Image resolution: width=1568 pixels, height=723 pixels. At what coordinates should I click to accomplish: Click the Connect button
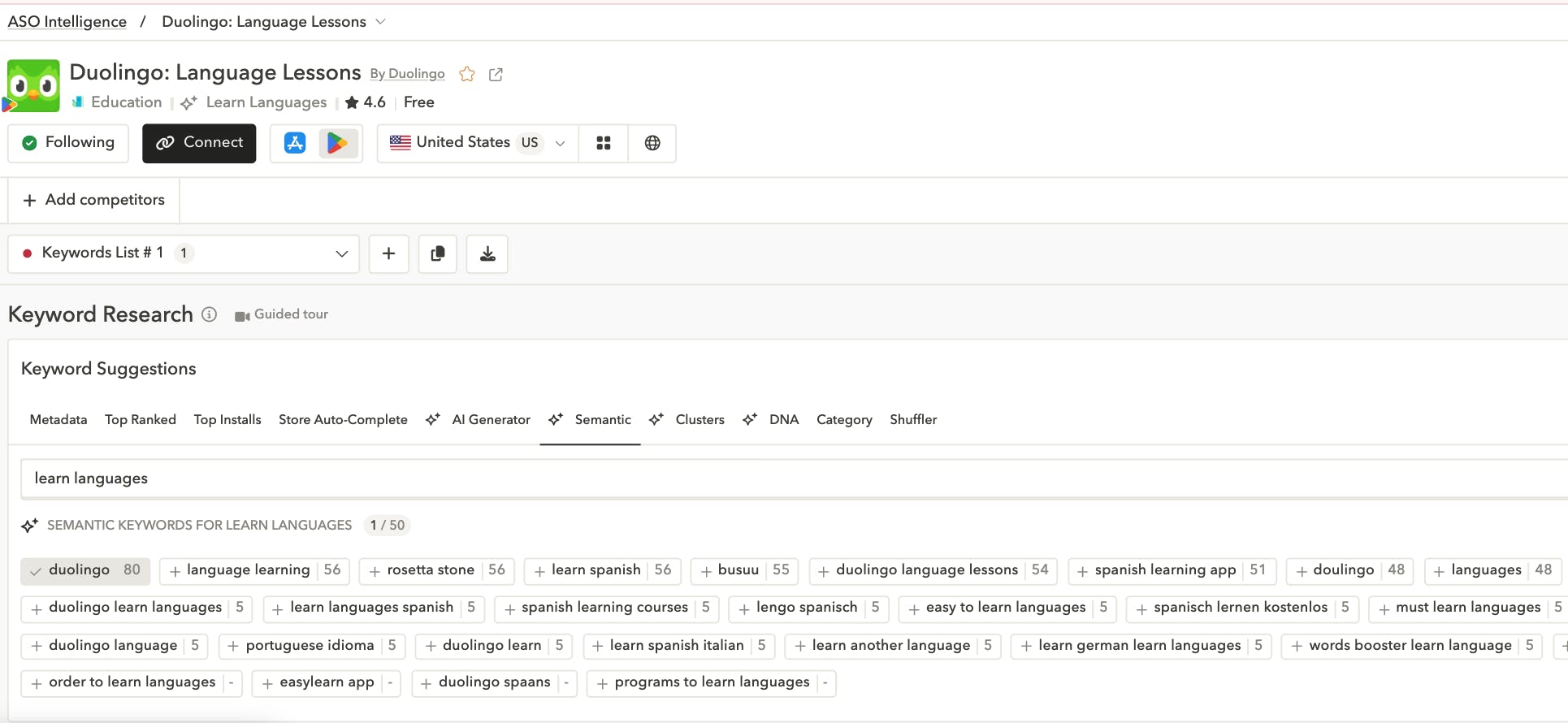[x=199, y=143]
